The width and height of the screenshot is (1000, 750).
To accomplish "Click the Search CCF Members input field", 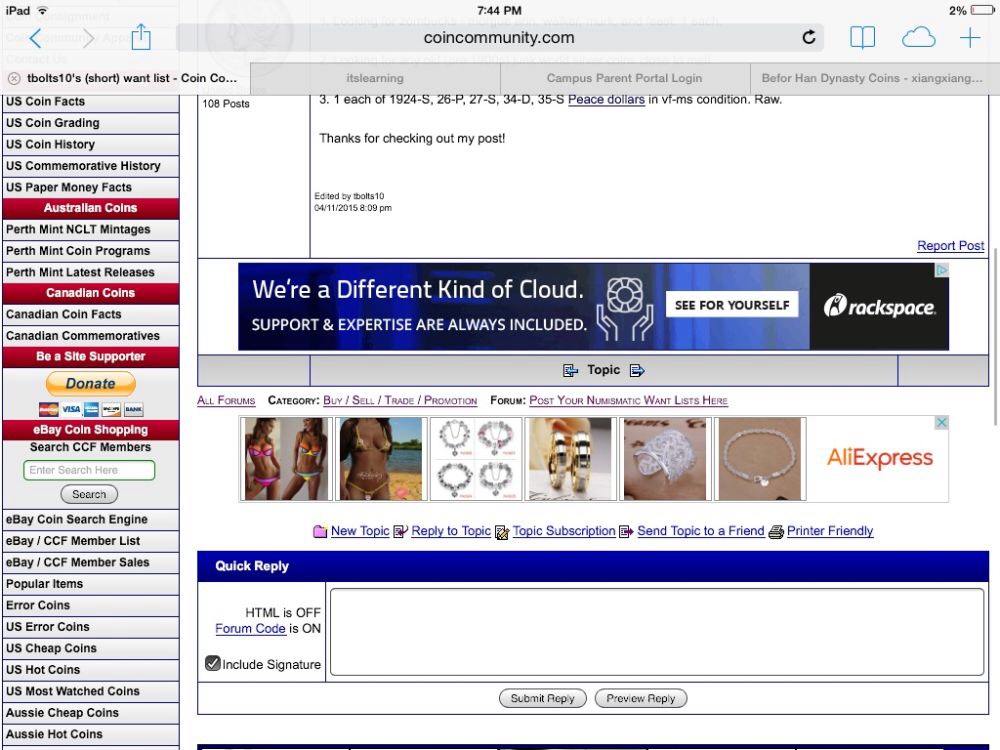I will coord(89,470).
